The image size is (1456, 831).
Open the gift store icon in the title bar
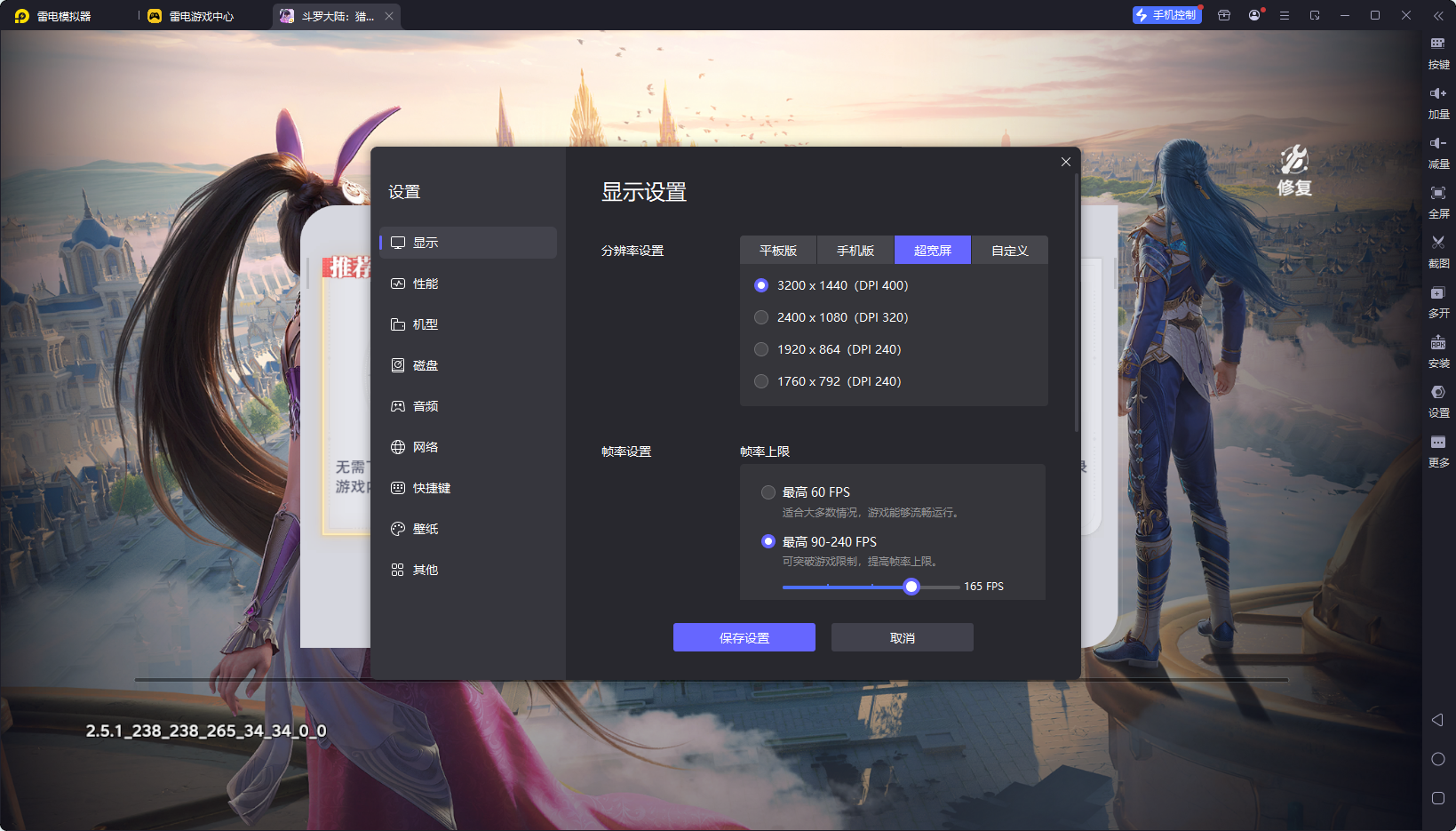tap(1224, 15)
